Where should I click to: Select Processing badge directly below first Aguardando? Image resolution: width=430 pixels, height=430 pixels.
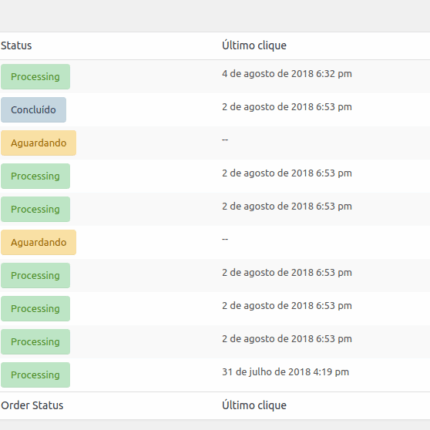tap(35, 176)
